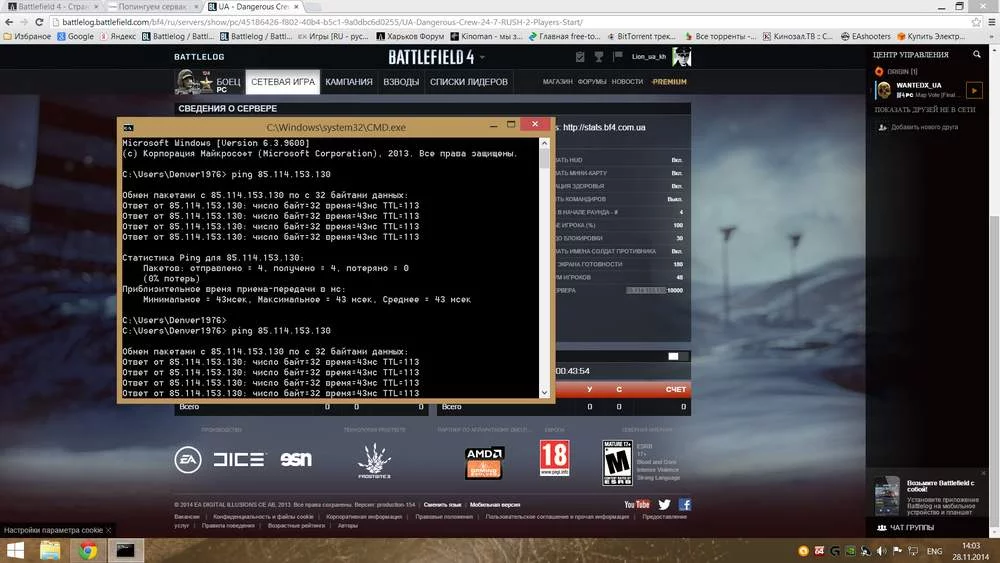Reload the page in Chrome
The image size is (1000, 563).
tap(39, 22)
